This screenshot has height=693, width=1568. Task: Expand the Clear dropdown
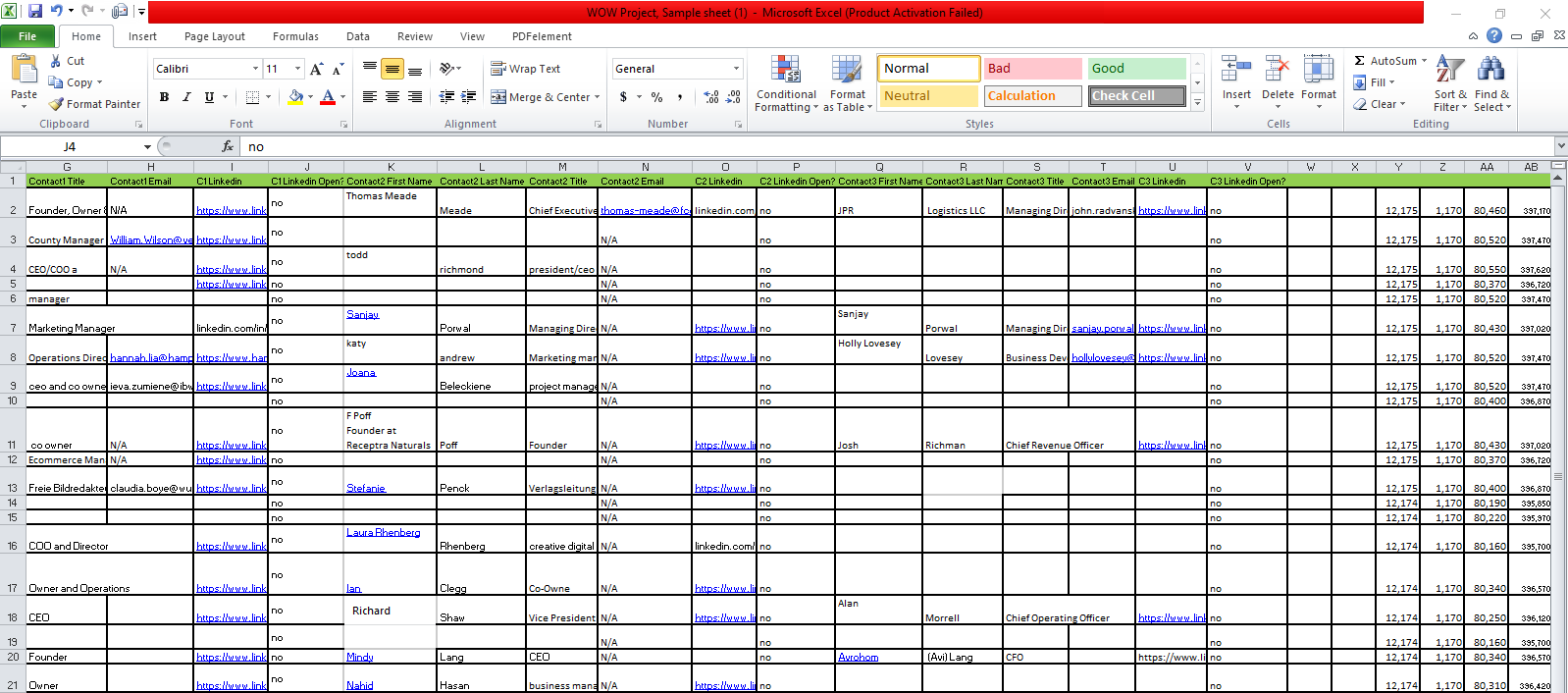pyautogui.click(x=1402, y=104)
